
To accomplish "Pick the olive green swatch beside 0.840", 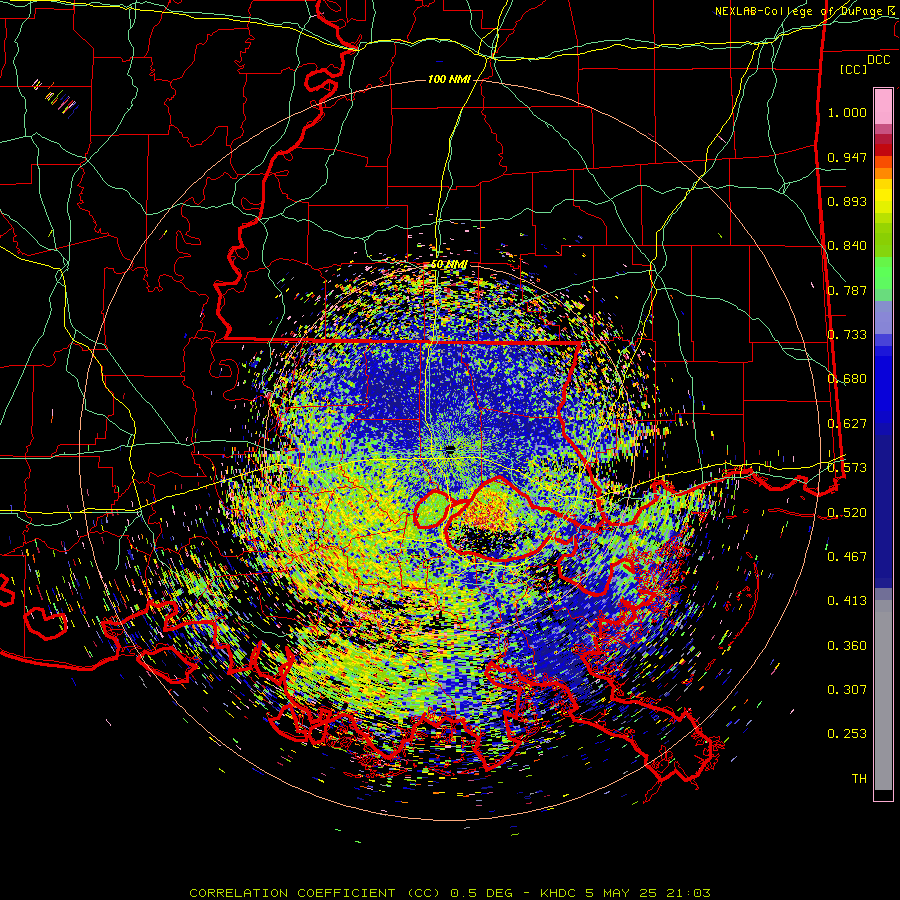I will 883,239.
